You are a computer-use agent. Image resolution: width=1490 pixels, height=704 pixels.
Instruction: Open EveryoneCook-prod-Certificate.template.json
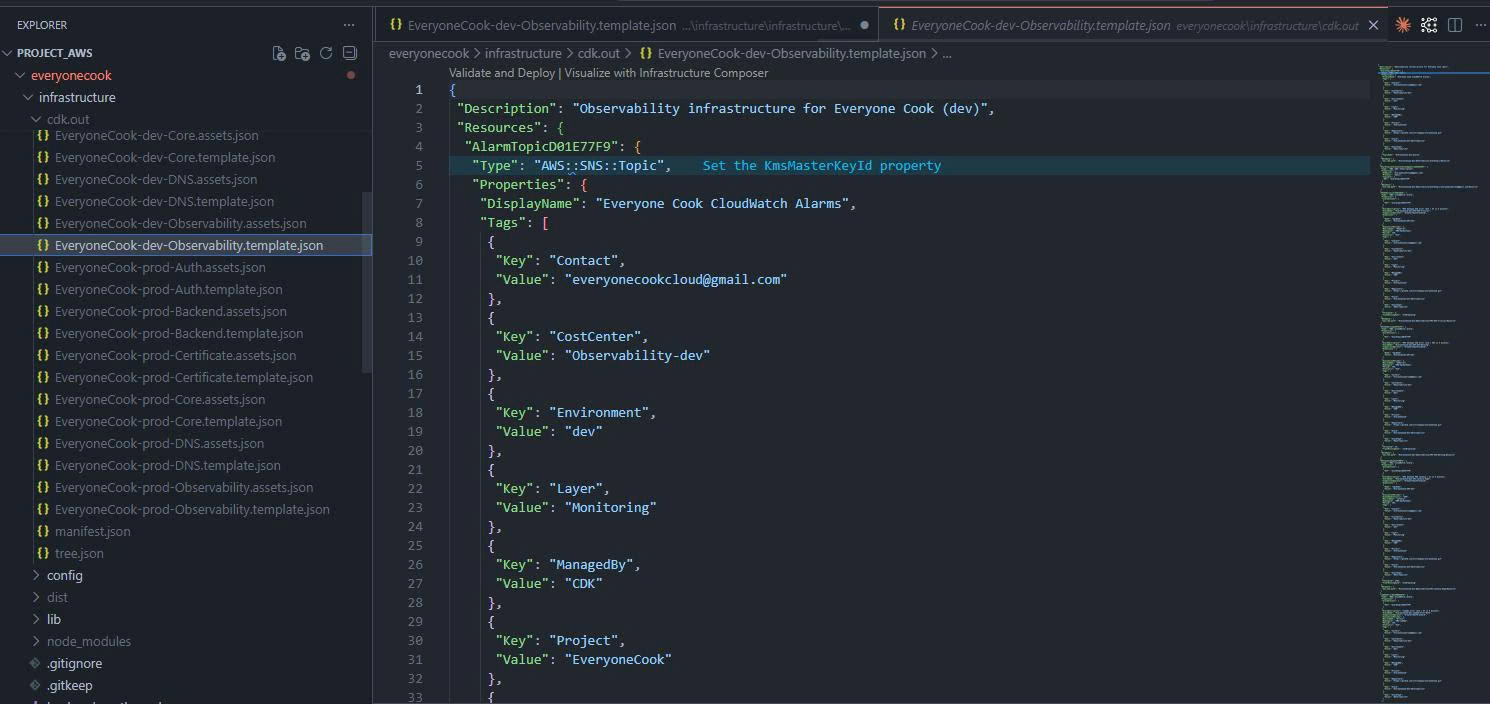tap(184, 377)
